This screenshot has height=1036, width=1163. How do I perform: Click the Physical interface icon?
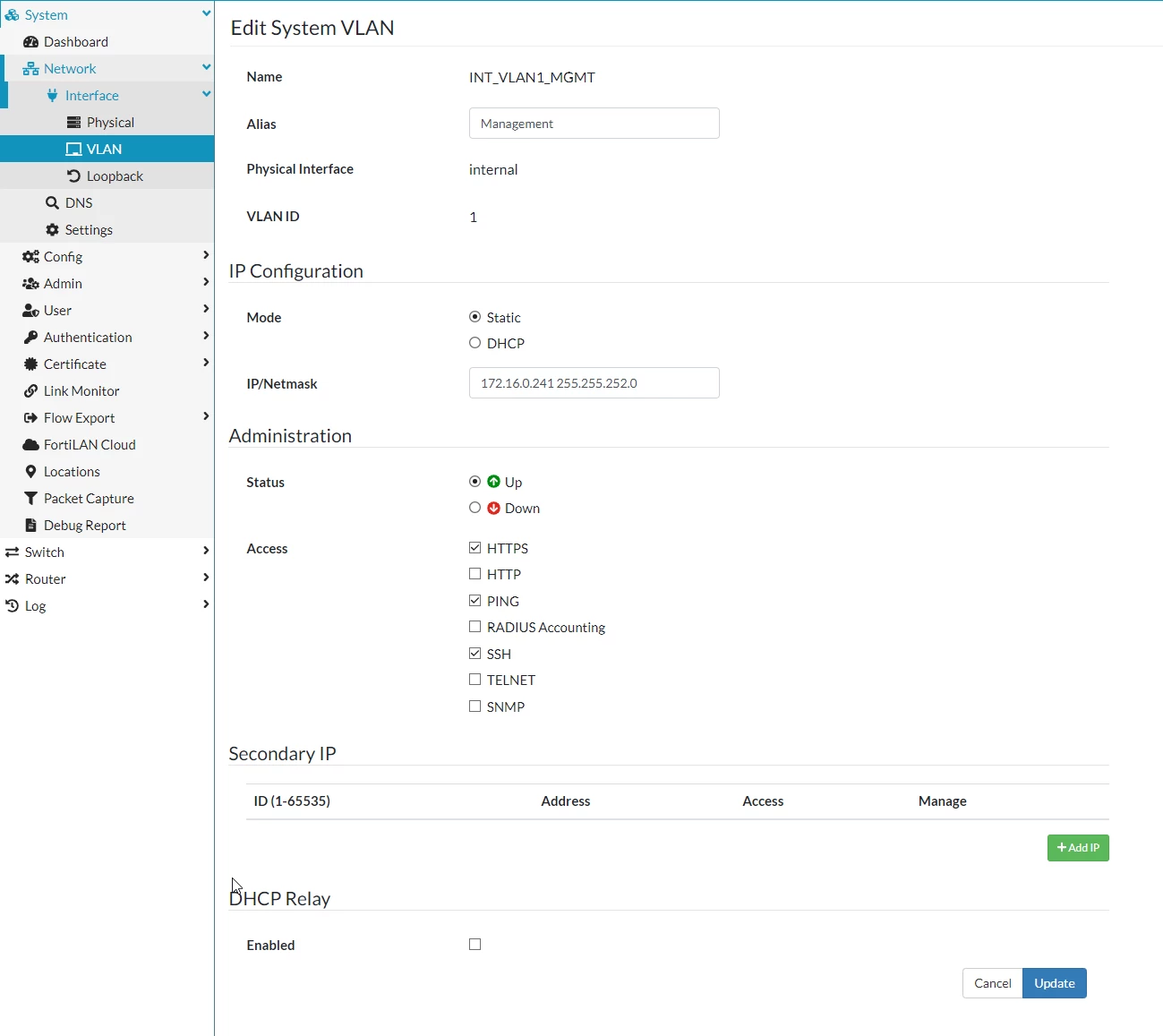(73, 123)
